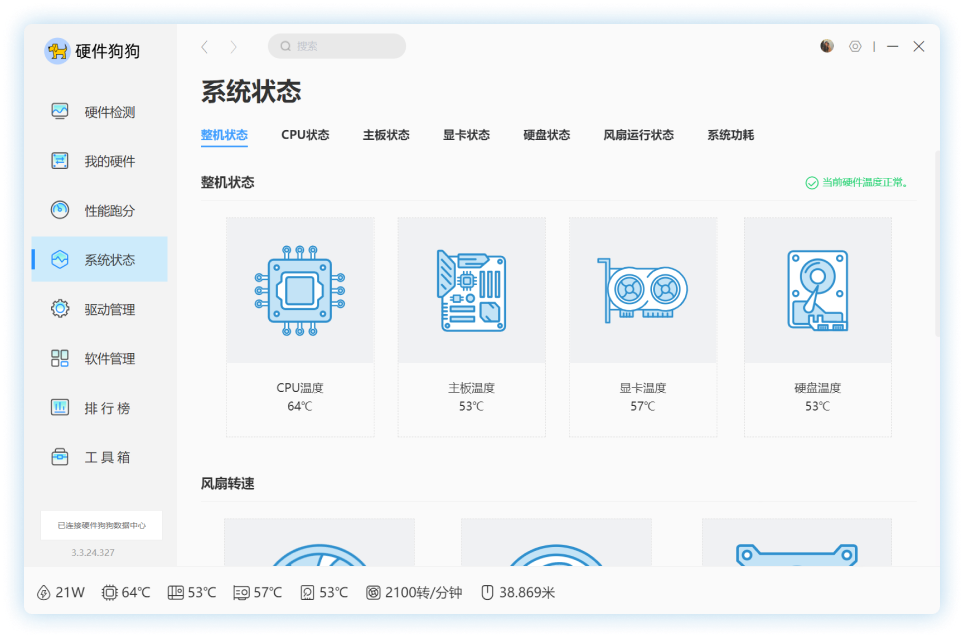Open the 工具箱 toolbox
The image size is (964, 638).
point(98,457)
